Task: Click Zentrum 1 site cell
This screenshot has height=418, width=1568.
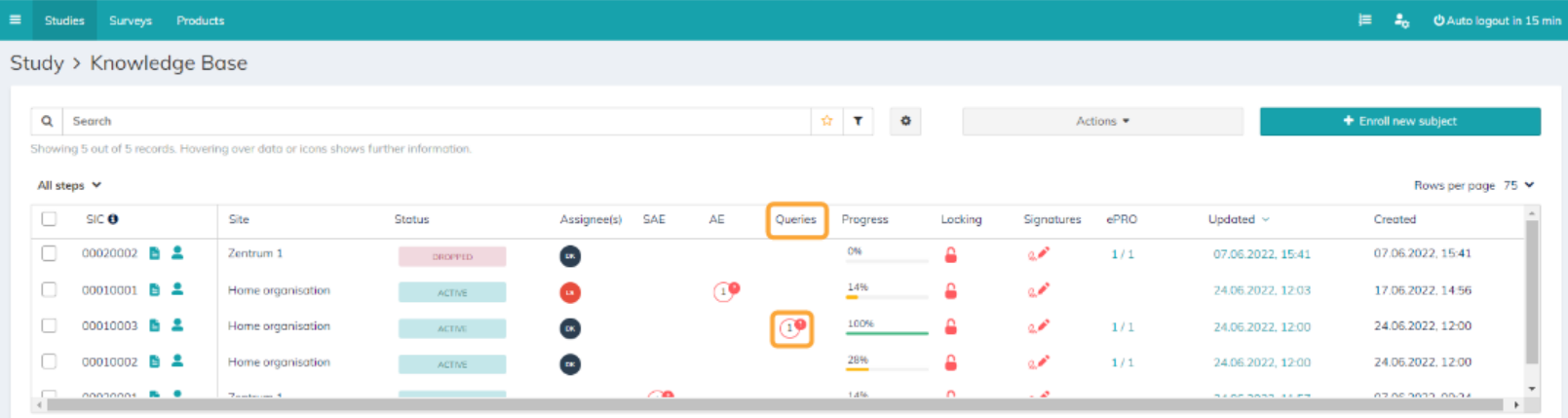Action: tap(255, 253)
